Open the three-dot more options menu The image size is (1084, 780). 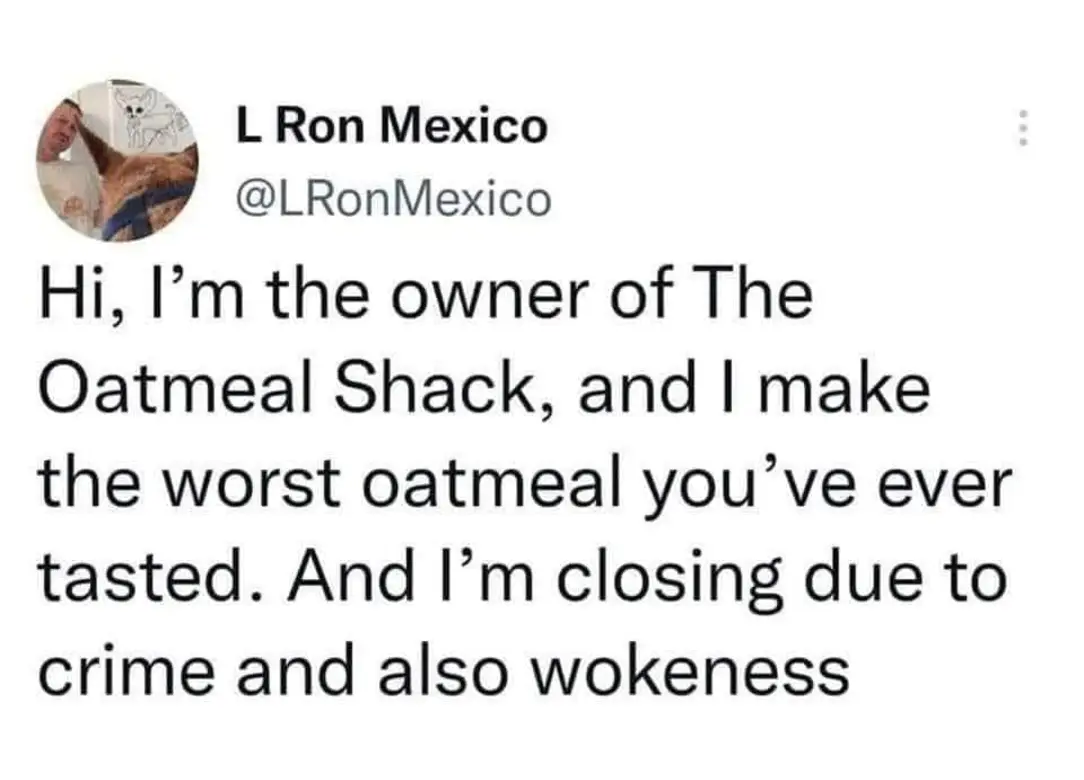coord(1021,129)
